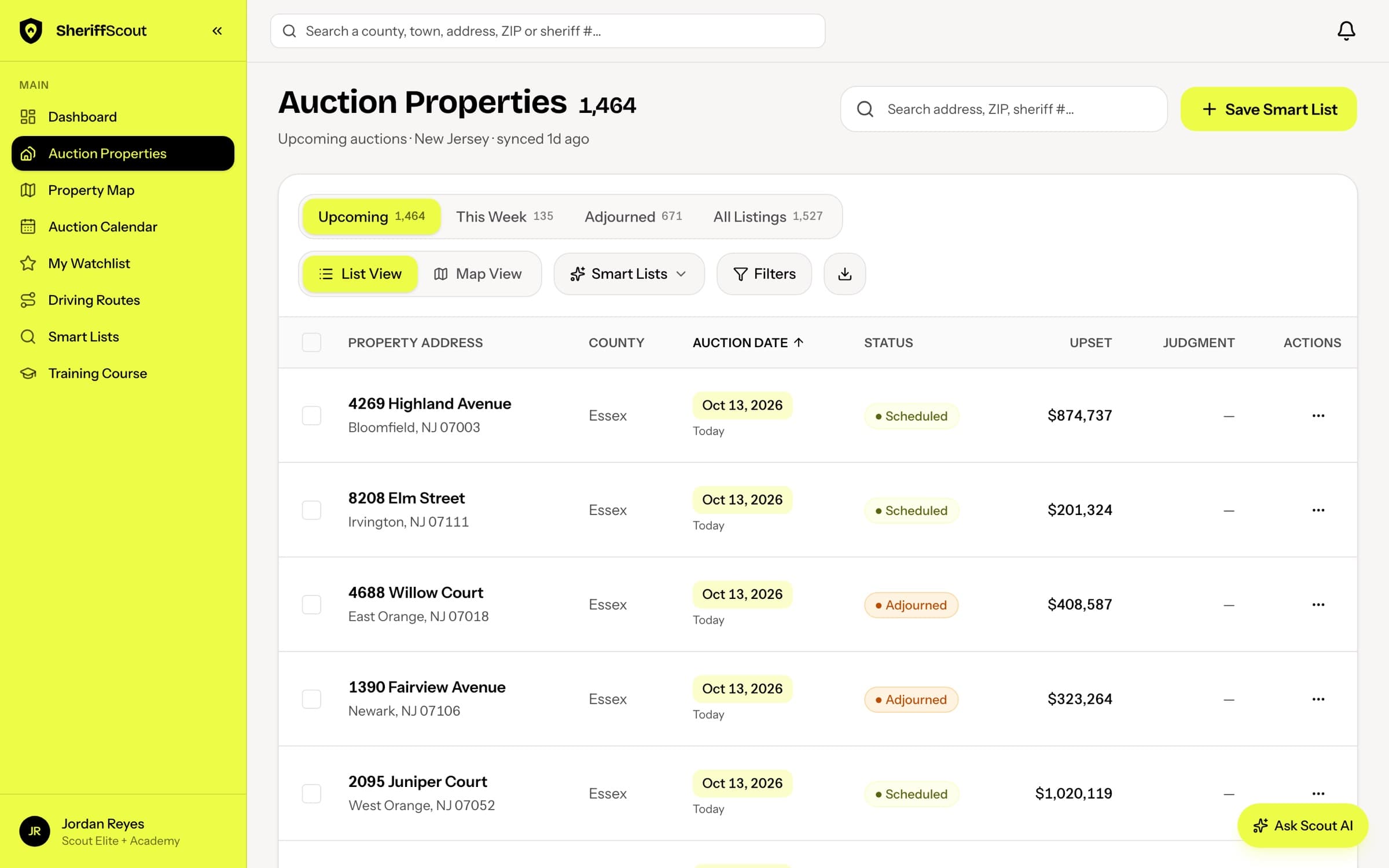Viewport: 1389px width, 868px height.
Task: Click the Upset column header
Action: [1090, 343]
